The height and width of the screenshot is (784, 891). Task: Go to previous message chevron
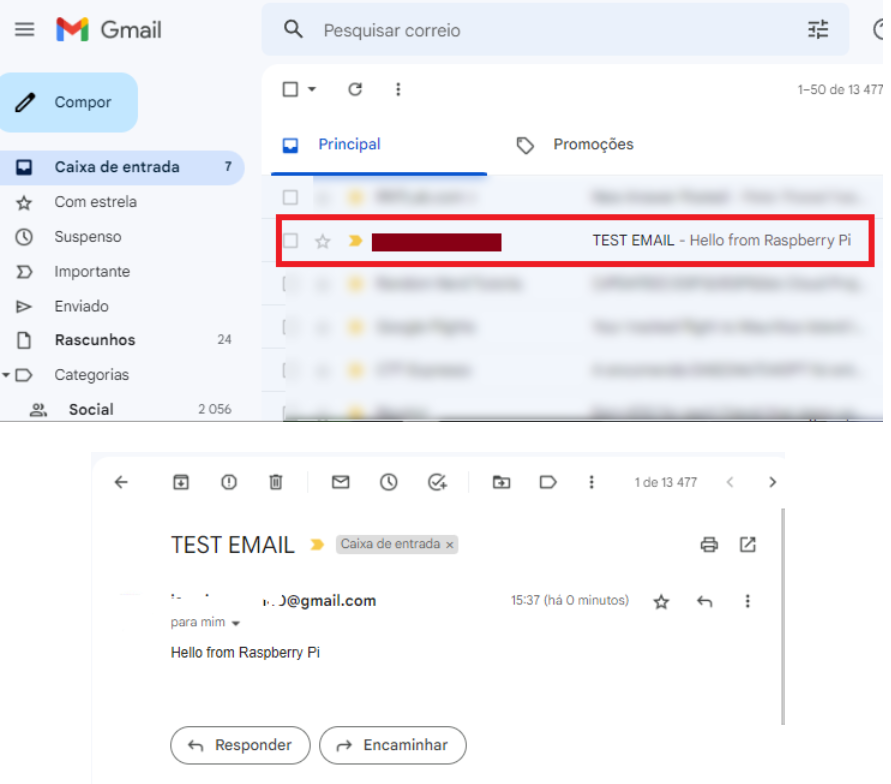(x=730, y=482)
